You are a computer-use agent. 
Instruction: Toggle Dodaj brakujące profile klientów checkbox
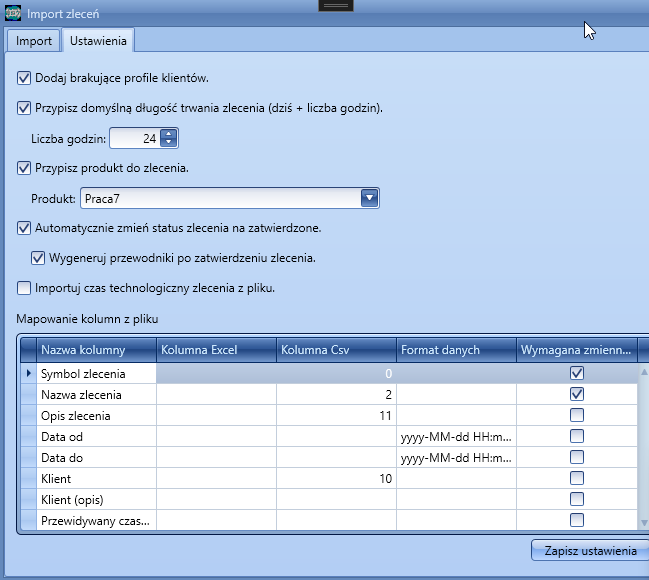pos(25,77)
